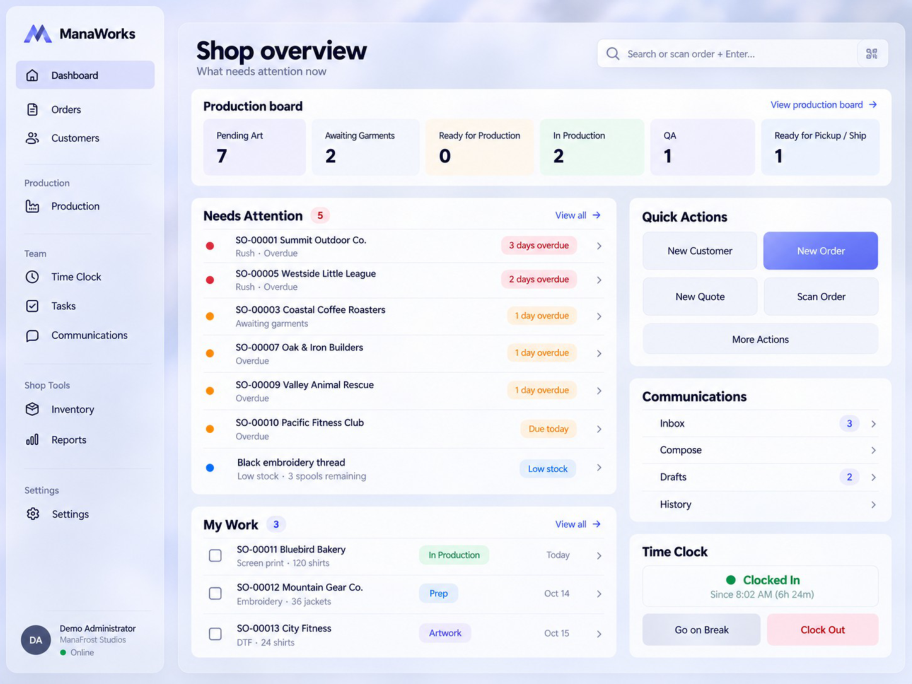Screen dimensions: 912x684
Task: Click the Go on Break button
Action: (x=701, y=630)
